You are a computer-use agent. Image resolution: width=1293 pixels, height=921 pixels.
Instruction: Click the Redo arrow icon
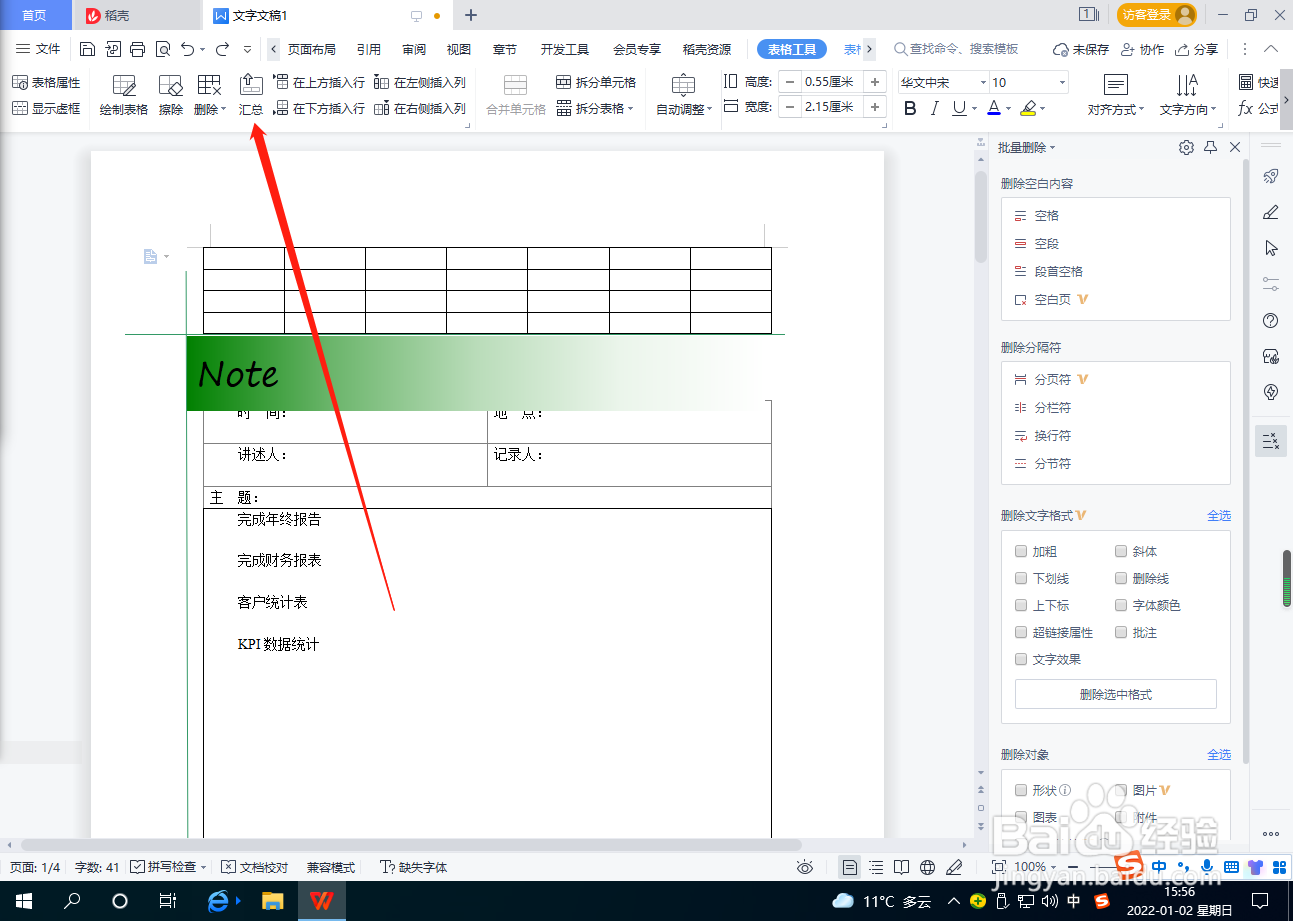222,49
